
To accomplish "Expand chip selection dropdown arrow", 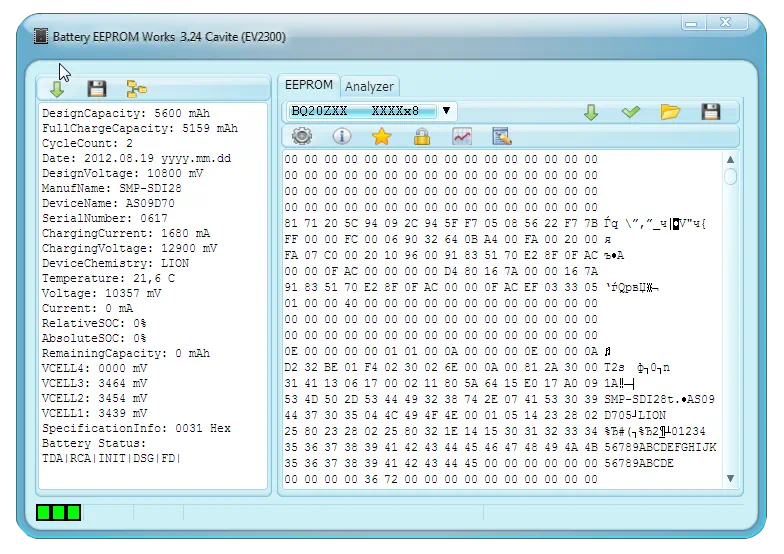I will point(446,110).
